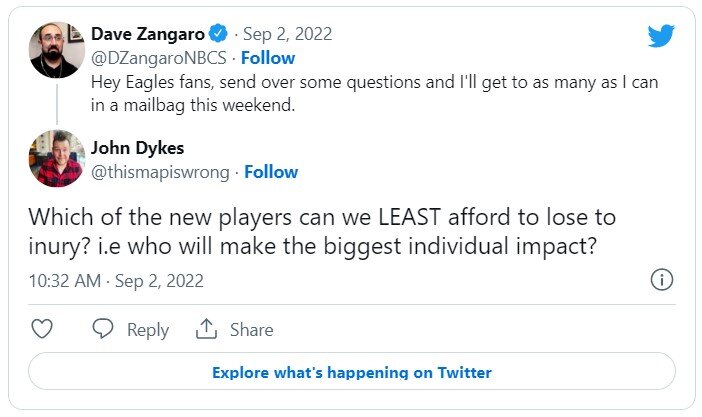The width and height of the screenshot is (702, 417).
Task: Click the reply speech bubble icon
Action: coord(103,329)
